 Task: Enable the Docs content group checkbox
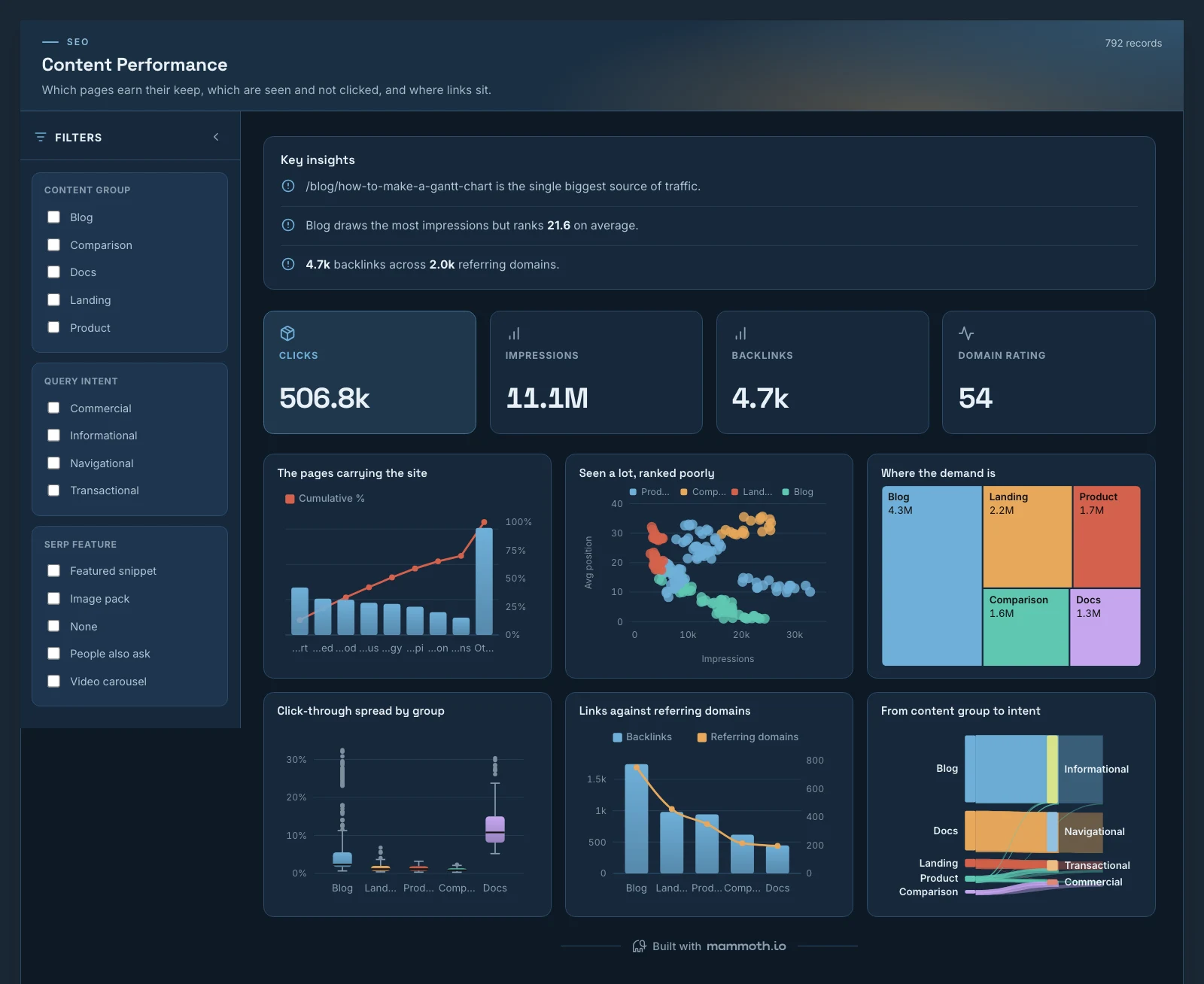tap(54, 272)
